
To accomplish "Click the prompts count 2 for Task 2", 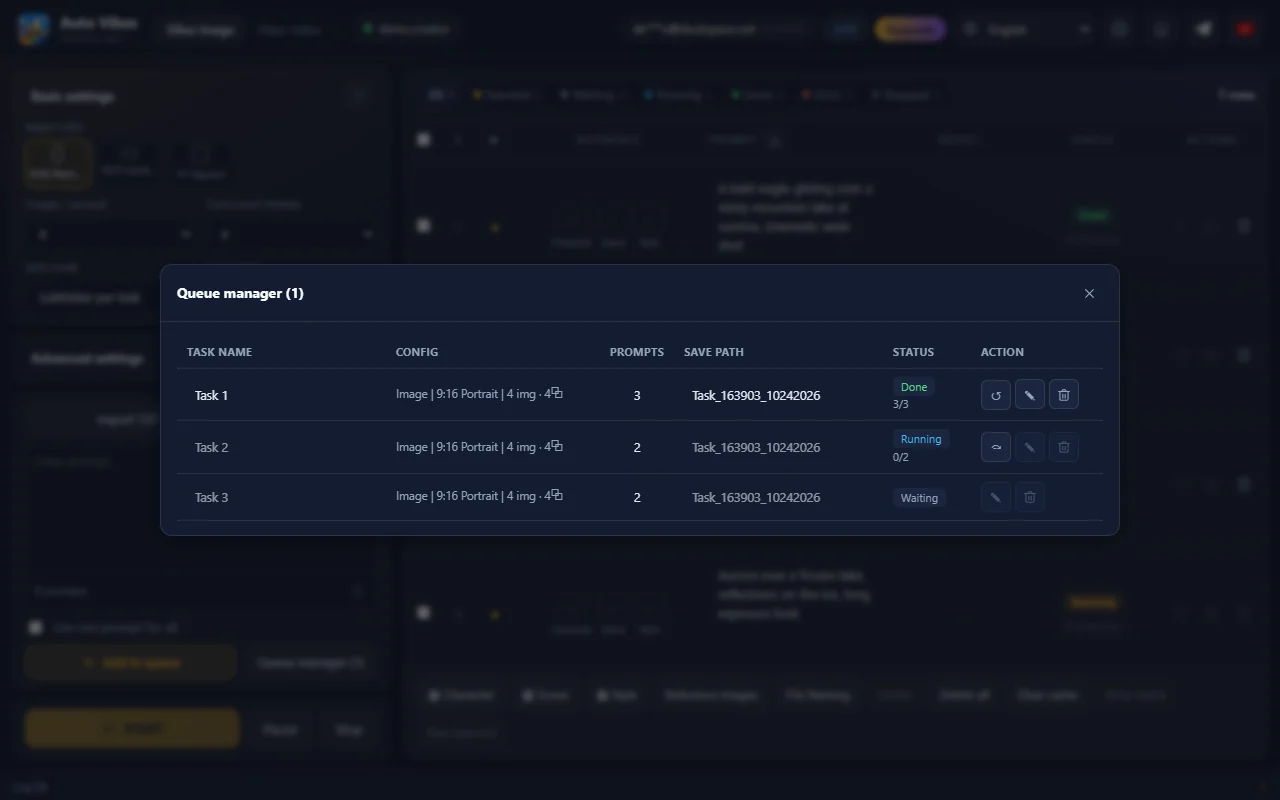I will point(637,447).
